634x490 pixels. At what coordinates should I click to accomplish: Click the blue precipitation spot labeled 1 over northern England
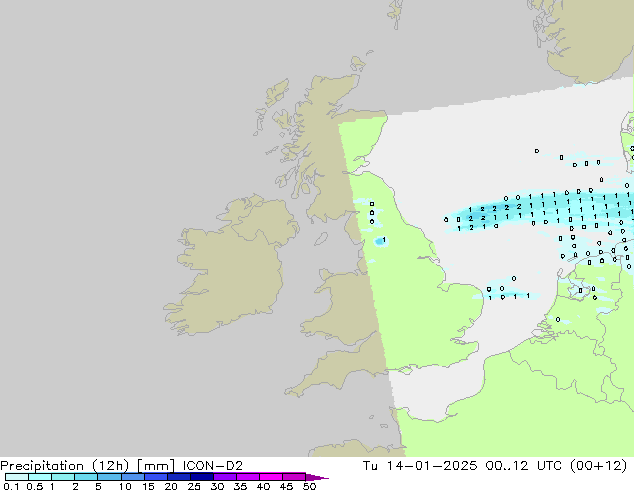[x=380, y=241]
